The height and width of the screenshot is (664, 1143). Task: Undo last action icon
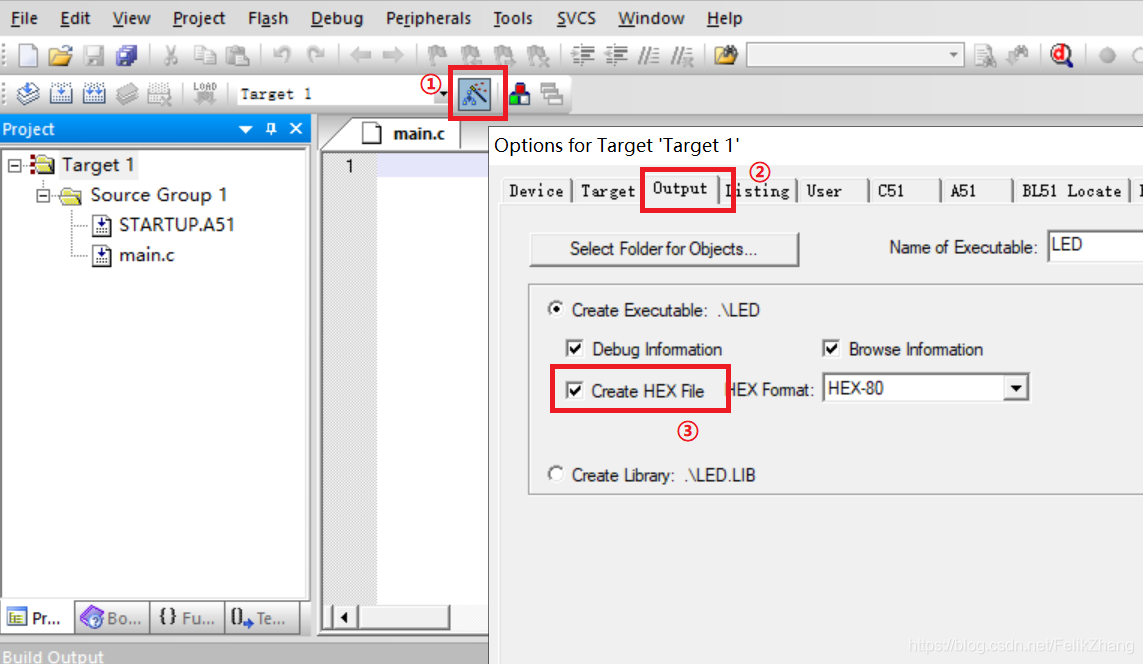tap(281, 55)
